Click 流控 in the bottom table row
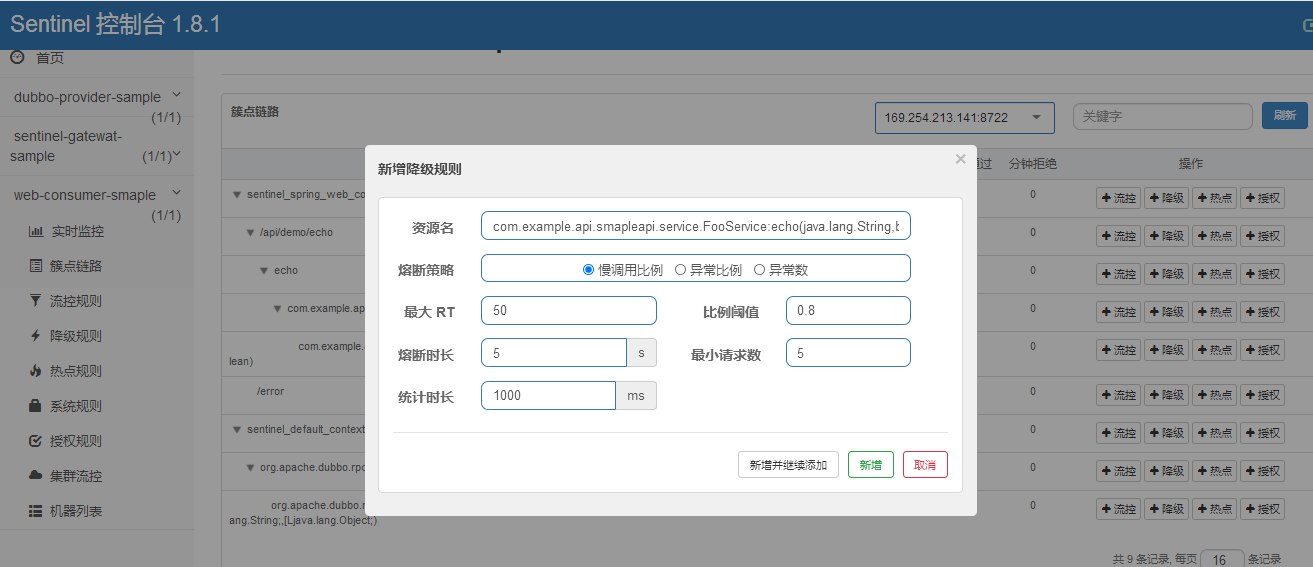The height and width of the screenshot is (567, 1313). pyautogui.click(x=1119, y=509)
